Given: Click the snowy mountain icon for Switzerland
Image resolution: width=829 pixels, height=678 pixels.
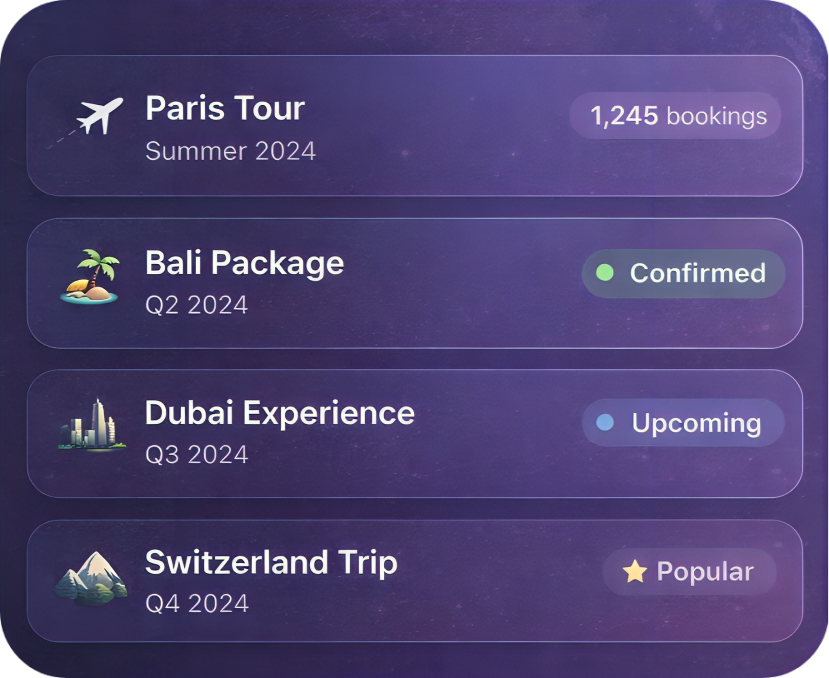Looking at the screenshot, I should [x=90, y=577].
